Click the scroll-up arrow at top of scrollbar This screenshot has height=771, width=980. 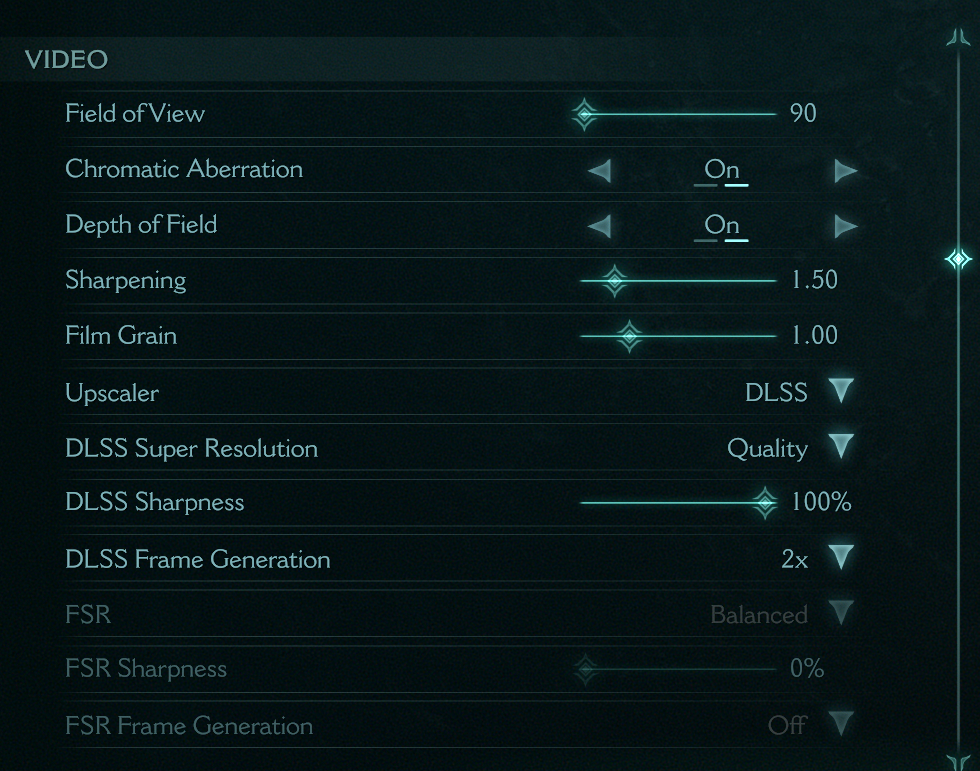[958, 36]
